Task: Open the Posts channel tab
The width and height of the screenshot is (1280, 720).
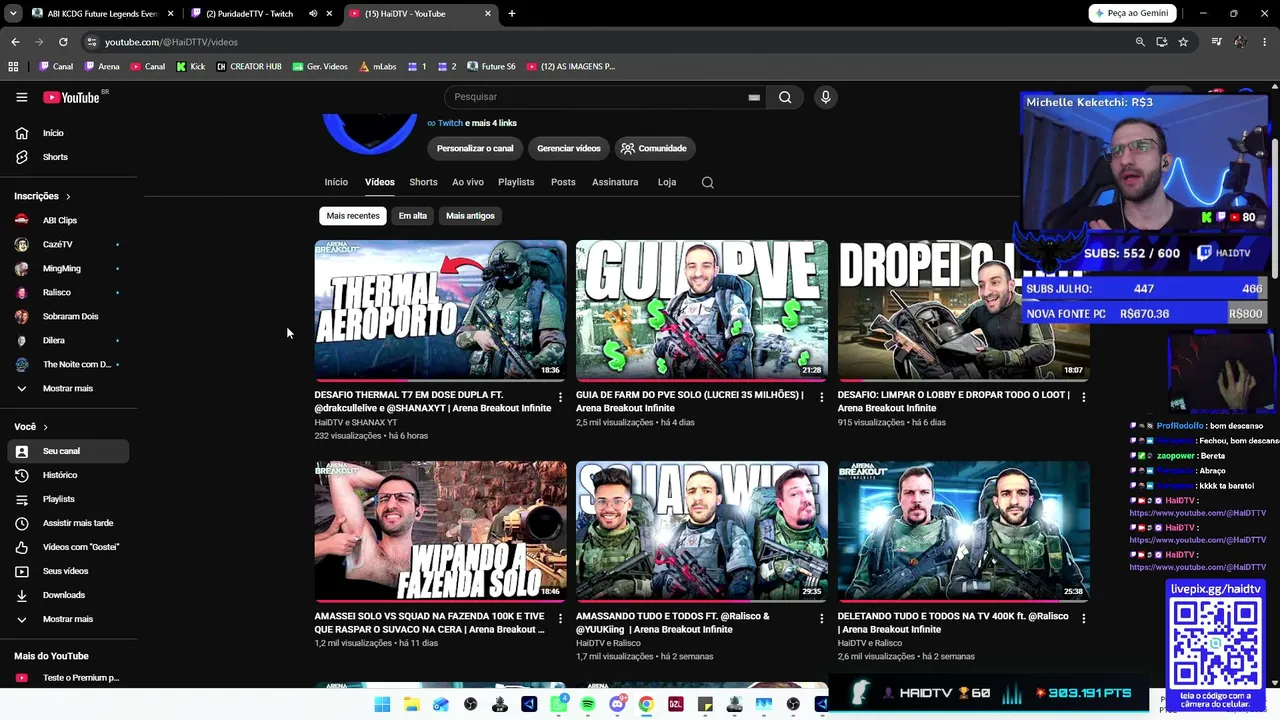Action: click(563, 182)
